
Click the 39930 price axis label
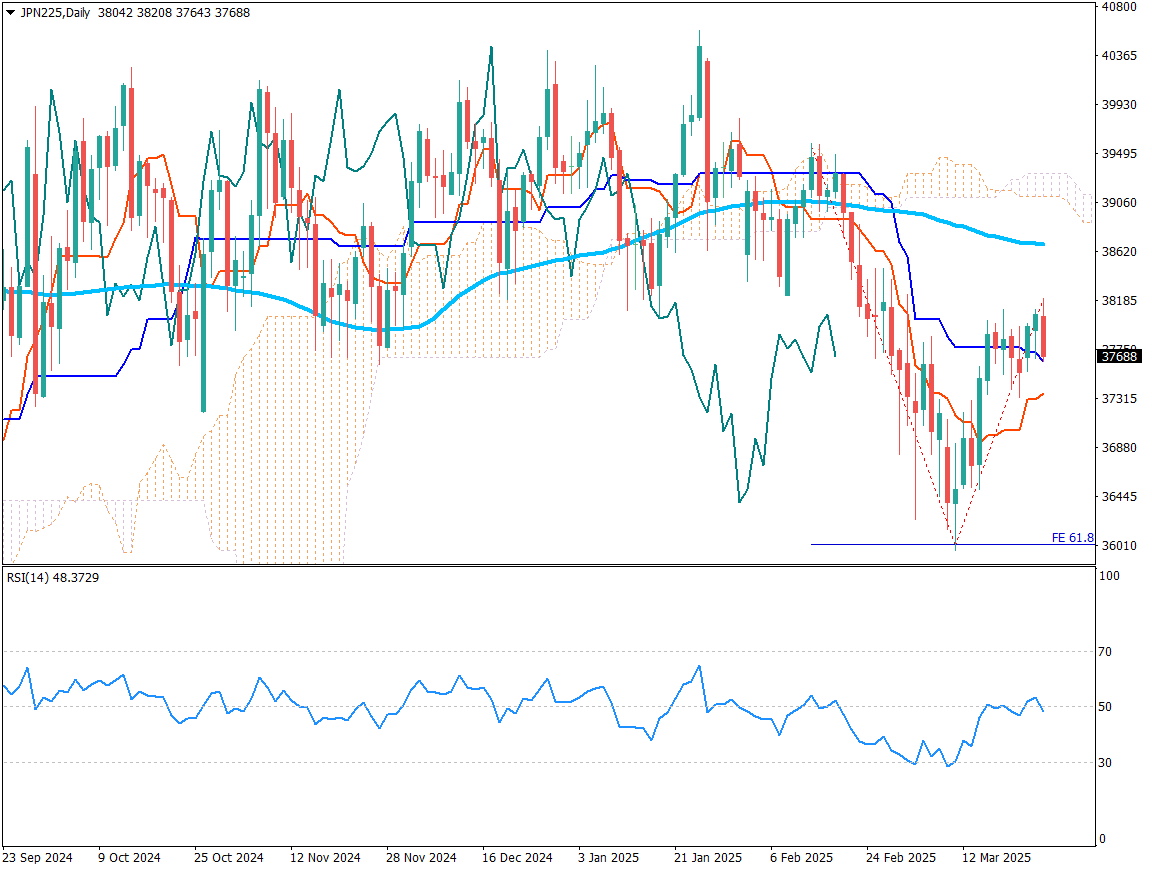pos(1119,105)
